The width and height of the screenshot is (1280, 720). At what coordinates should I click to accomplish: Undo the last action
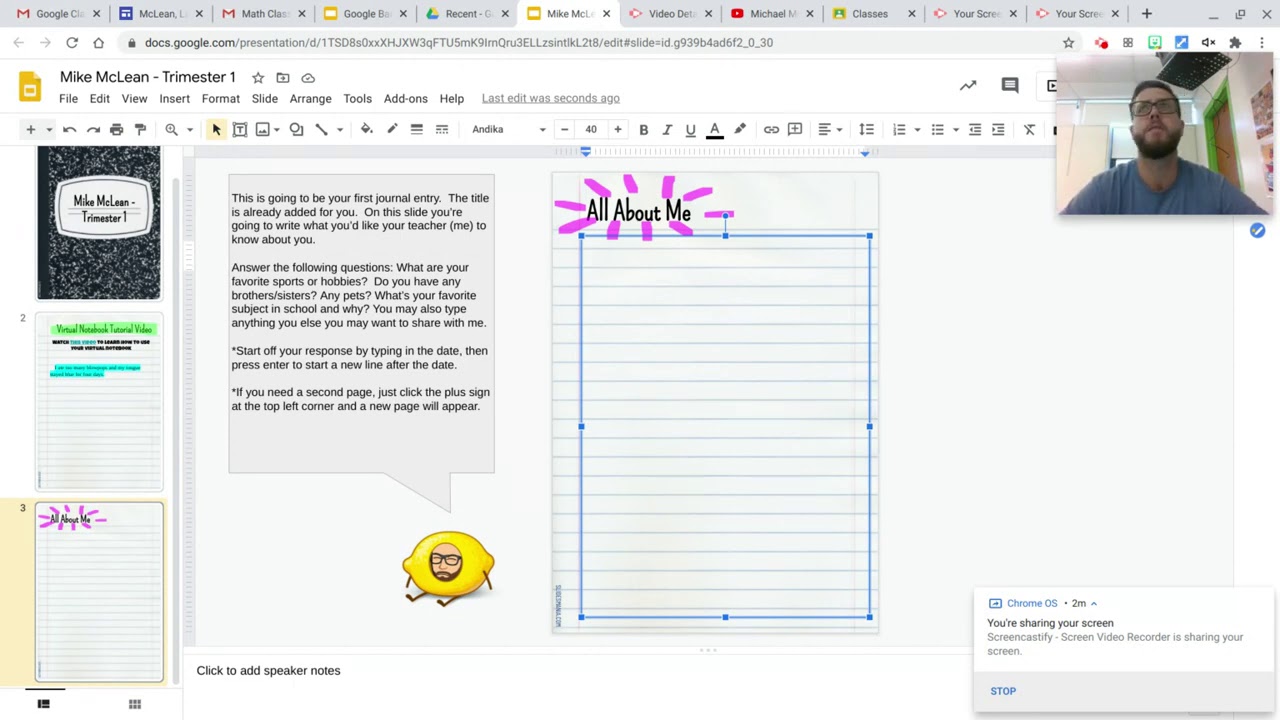pos(69,129)
